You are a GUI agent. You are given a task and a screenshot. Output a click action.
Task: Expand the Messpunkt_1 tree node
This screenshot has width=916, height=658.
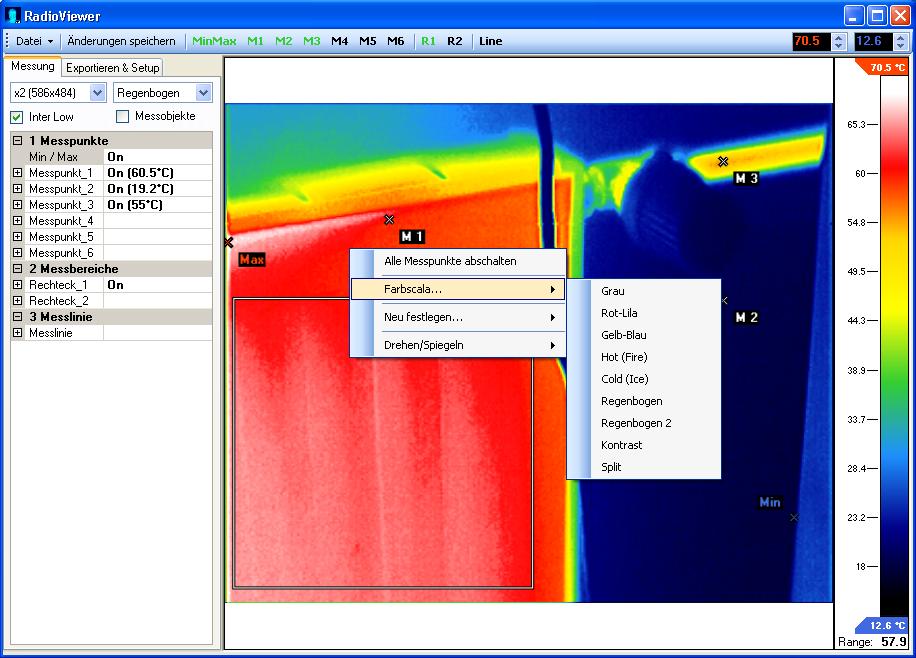(17, 173)
